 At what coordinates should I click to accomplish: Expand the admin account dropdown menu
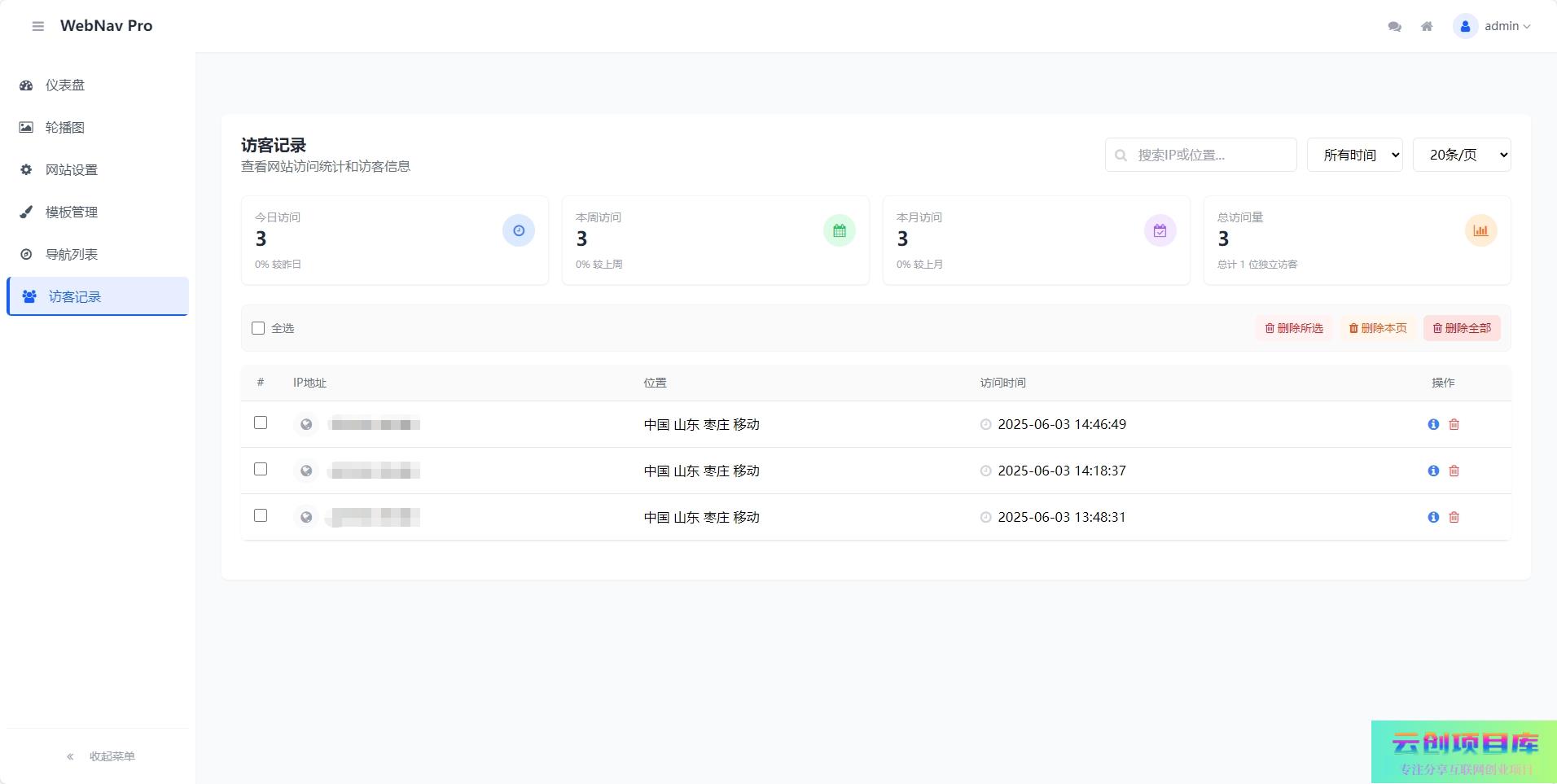coord(1507,26)
